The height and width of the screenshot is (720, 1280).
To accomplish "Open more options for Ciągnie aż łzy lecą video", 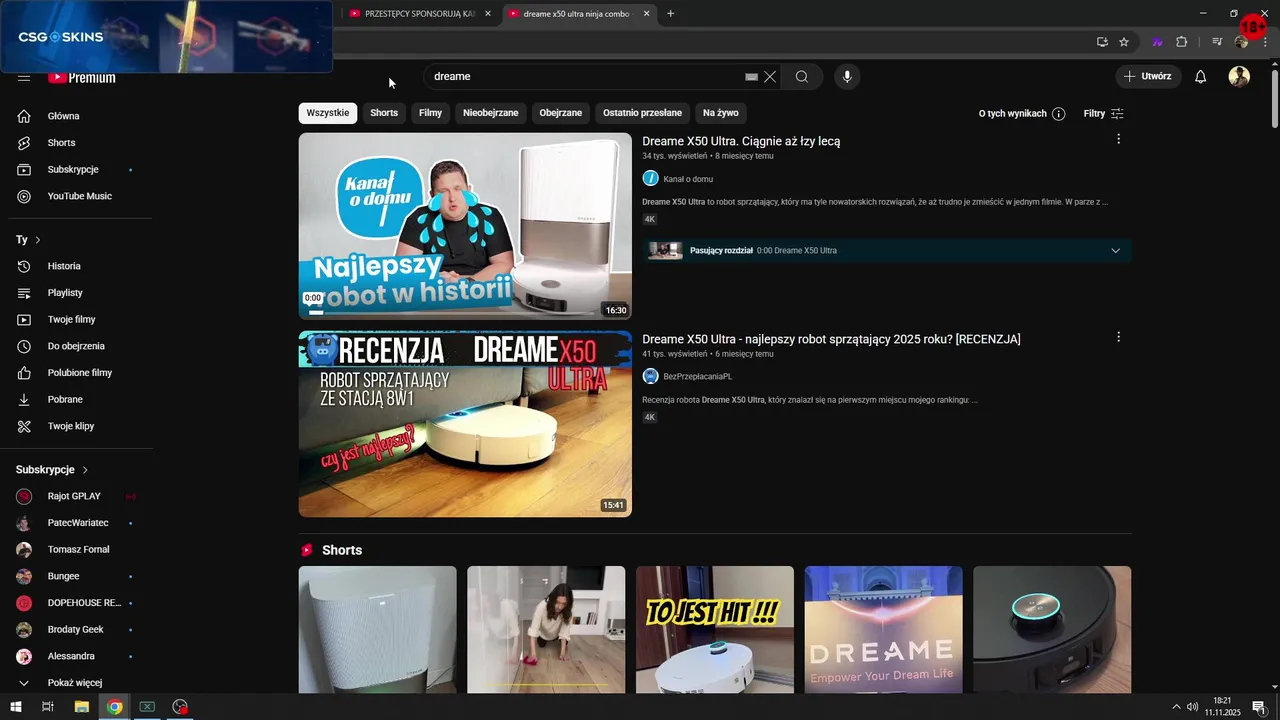I will pos(1118,139).
